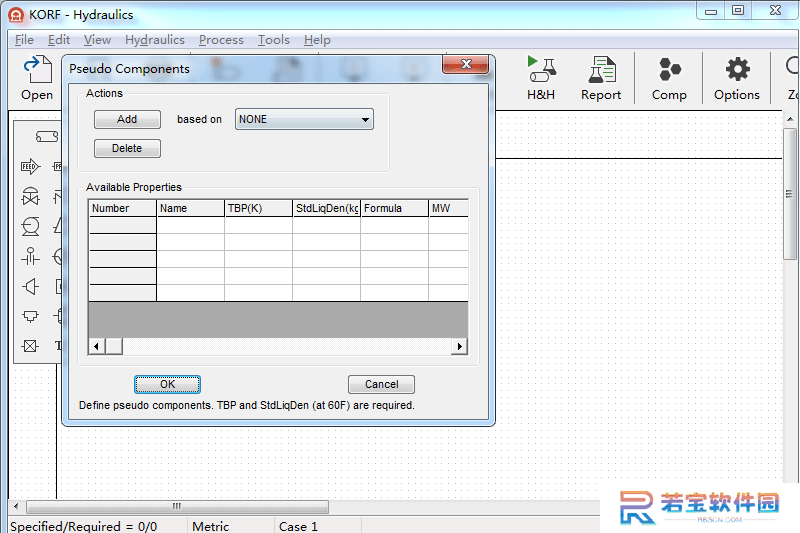Click the Metric status bar entry
This screenshot has width=800, height=533.
click(211, 526)
